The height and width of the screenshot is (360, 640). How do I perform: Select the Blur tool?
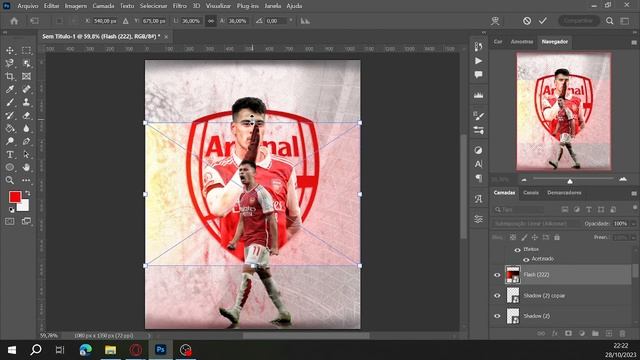(26, 129)
